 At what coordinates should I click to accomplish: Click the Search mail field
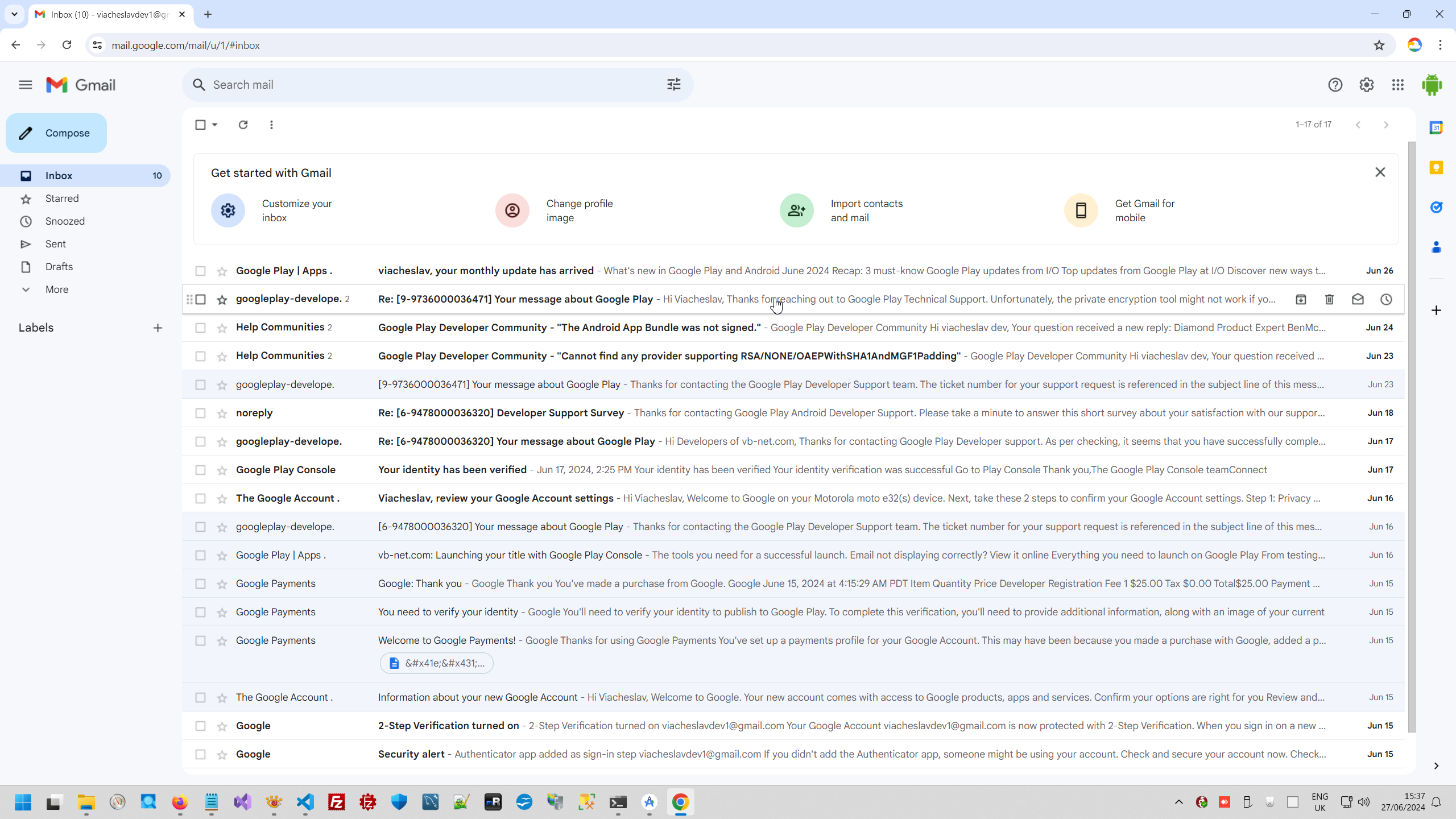coord(432,85)
